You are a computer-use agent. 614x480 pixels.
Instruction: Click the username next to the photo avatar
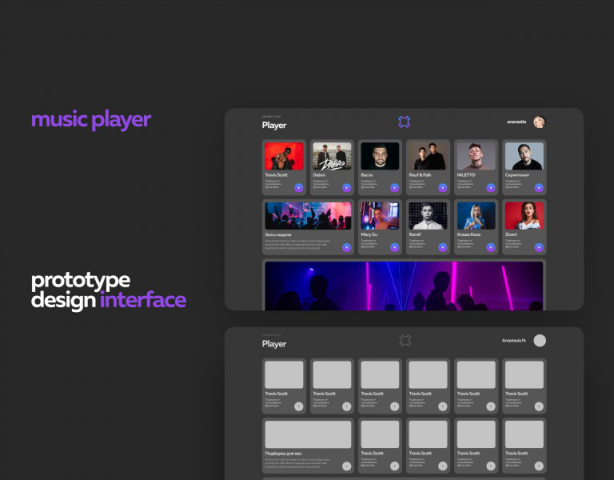point(517,122)
